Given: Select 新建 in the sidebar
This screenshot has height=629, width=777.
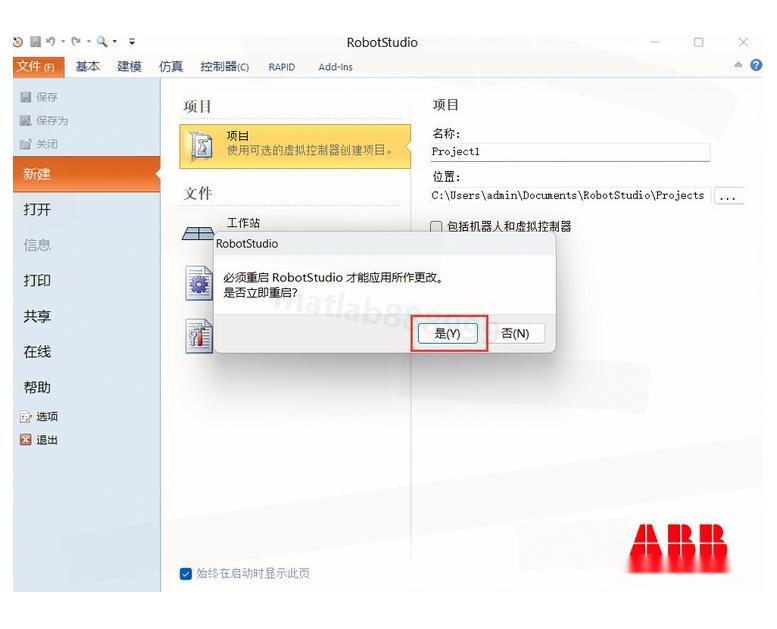Looking at the screenshot, I should (x=86, y=174).
